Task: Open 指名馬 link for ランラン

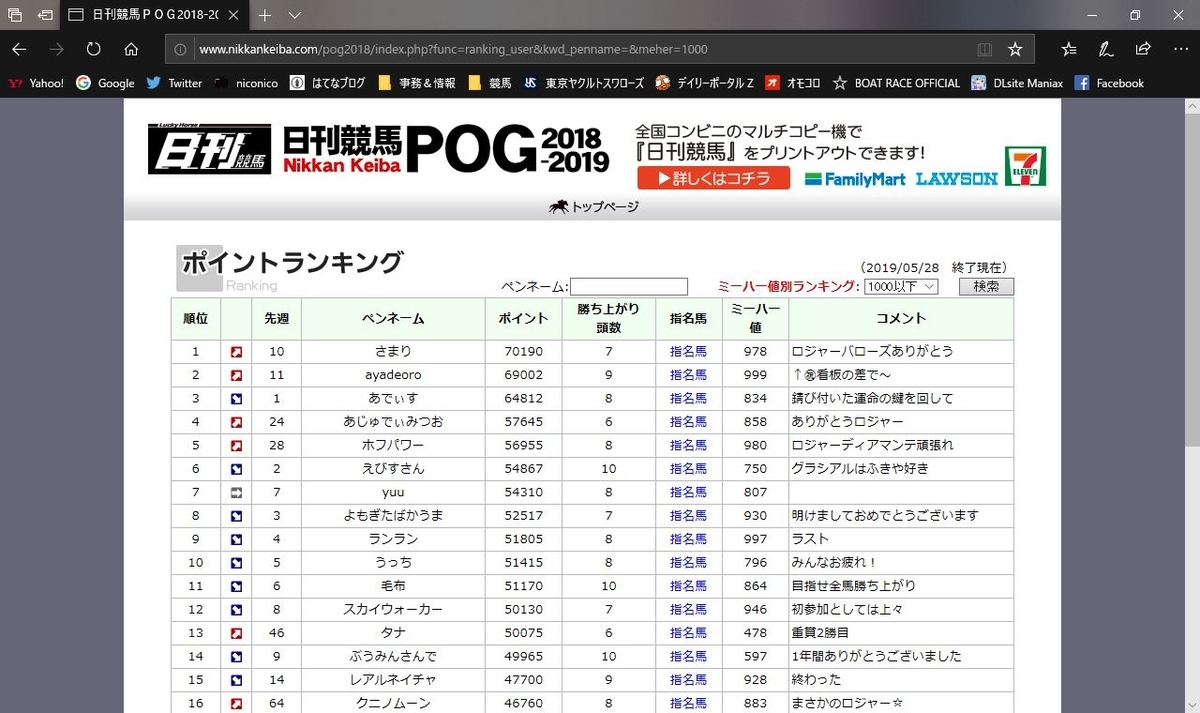Action: (x=688, y=539)
